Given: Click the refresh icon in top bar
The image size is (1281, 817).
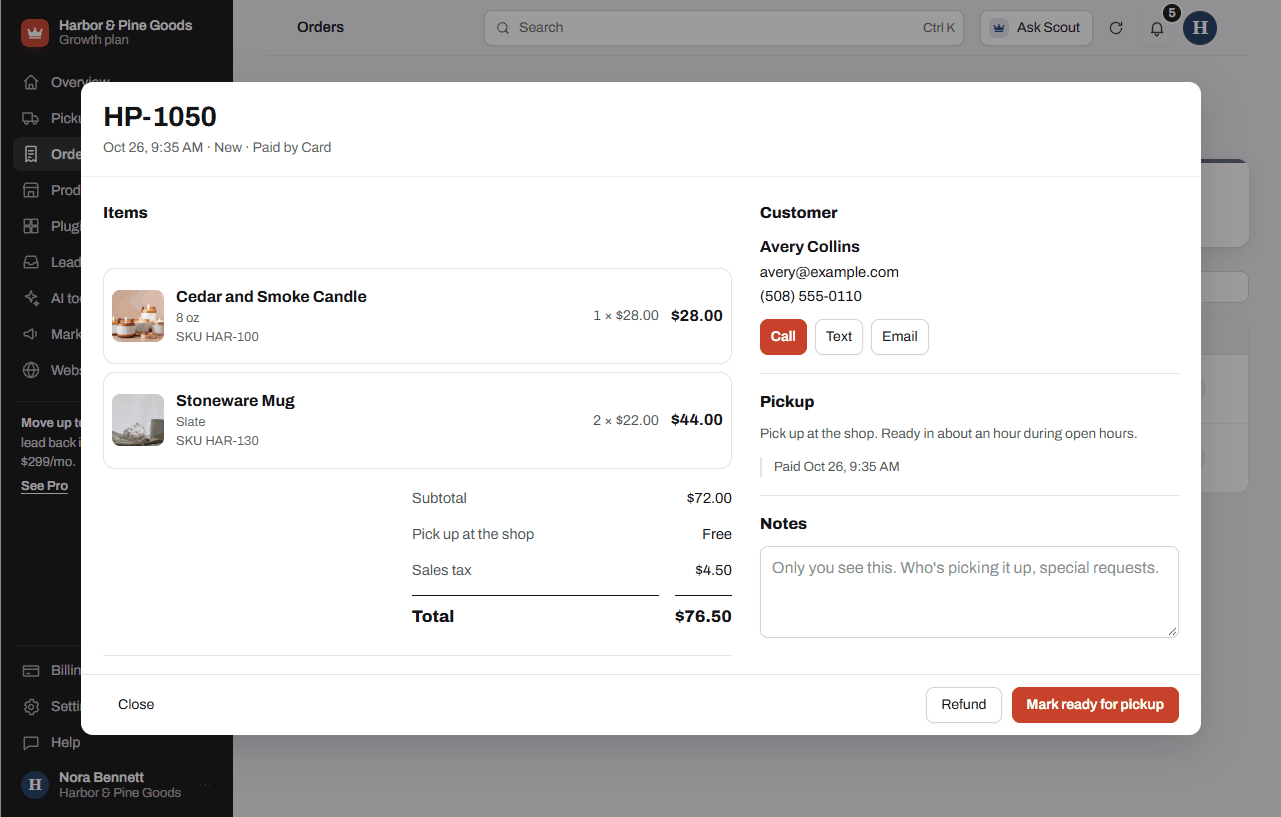Looking at the screenshot, I should (x=1117, y=28).
